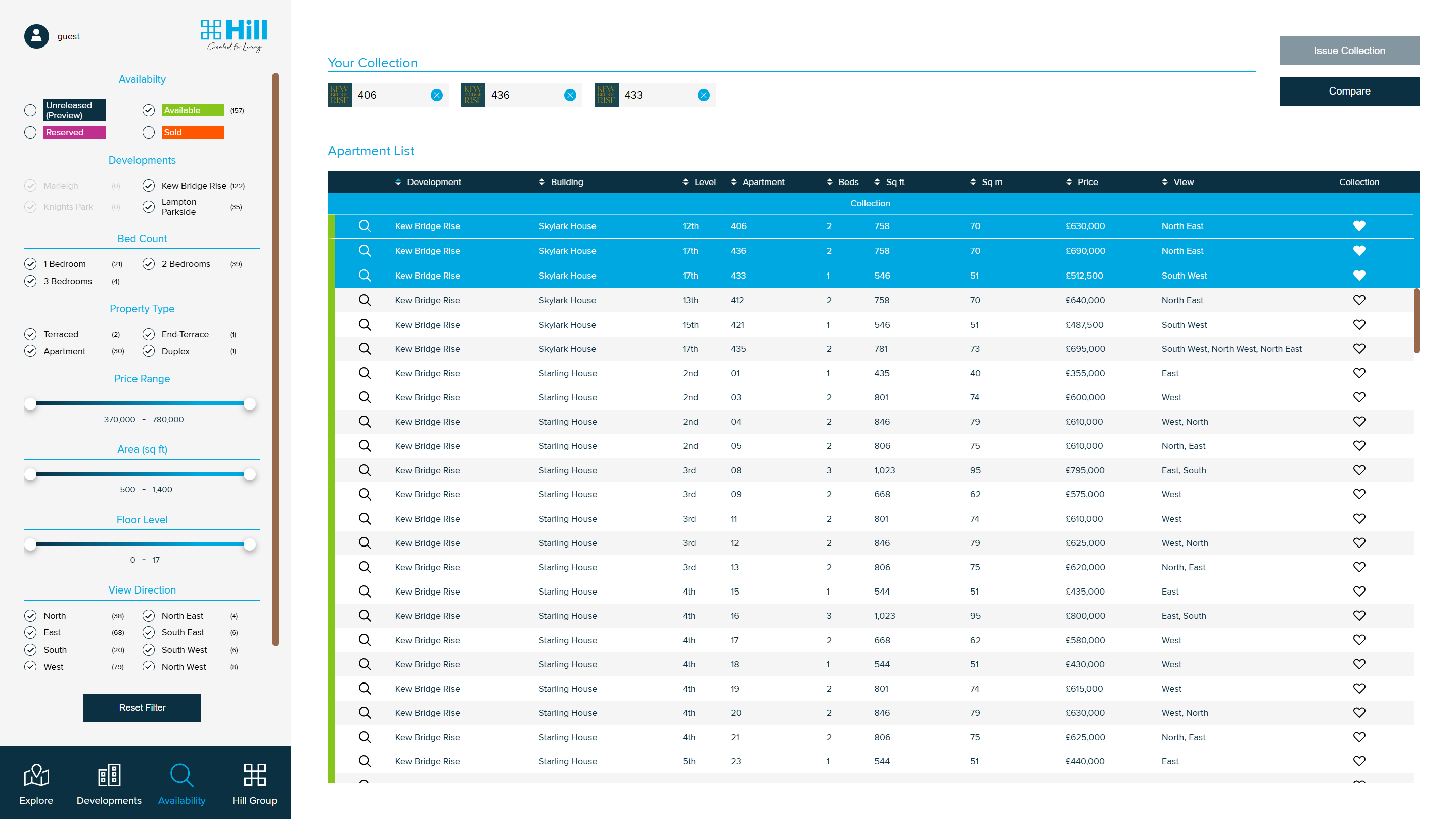Uncheck Terraced property type
Viewport: 1456px width, 819px height.
(x=30, y=334)
